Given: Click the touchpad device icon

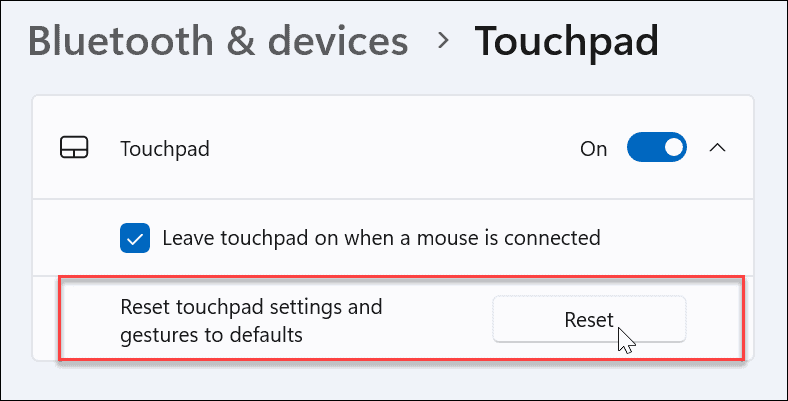Looking at the screenshot, I should click(74, 149).
